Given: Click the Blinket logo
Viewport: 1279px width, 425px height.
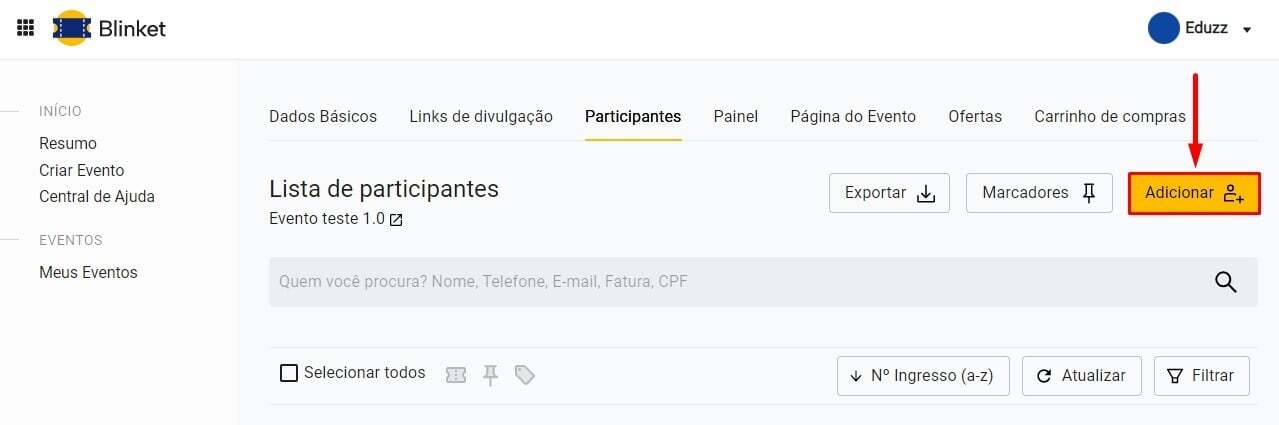Looking at the screenshot, I should [109, 28].
